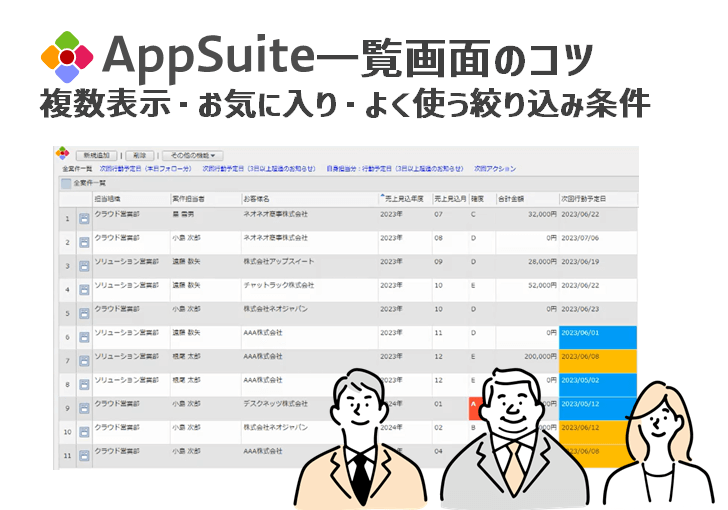Click 株式会社ネオジャパン in row 10

(275, 427)
